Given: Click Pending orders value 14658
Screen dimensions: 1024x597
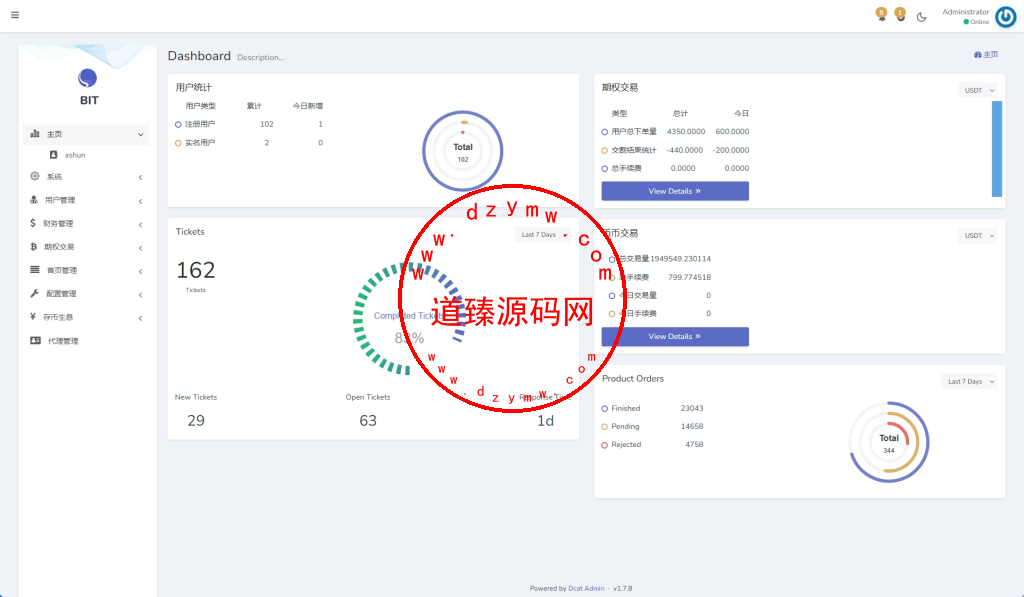Looking at the screenshot, I should click(692, 427).
